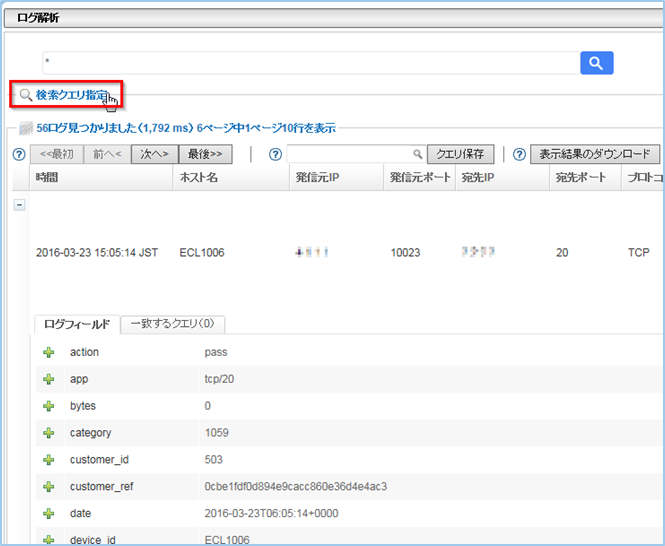Click the plus icon next to customer_id
The height and width of the screenshot is (546, 665).
pos(48,460)
